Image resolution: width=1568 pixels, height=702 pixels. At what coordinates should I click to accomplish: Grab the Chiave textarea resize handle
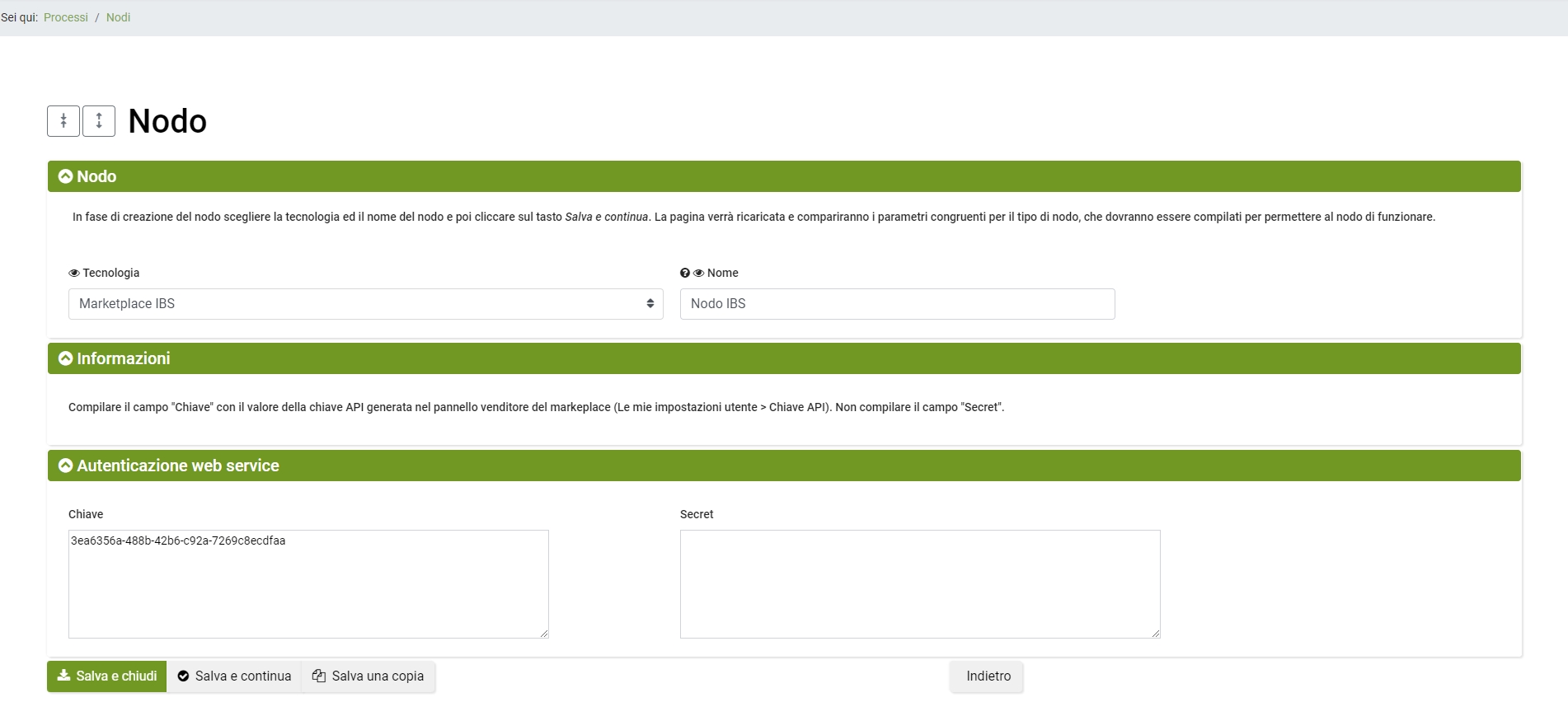click(x=544, y=634)
